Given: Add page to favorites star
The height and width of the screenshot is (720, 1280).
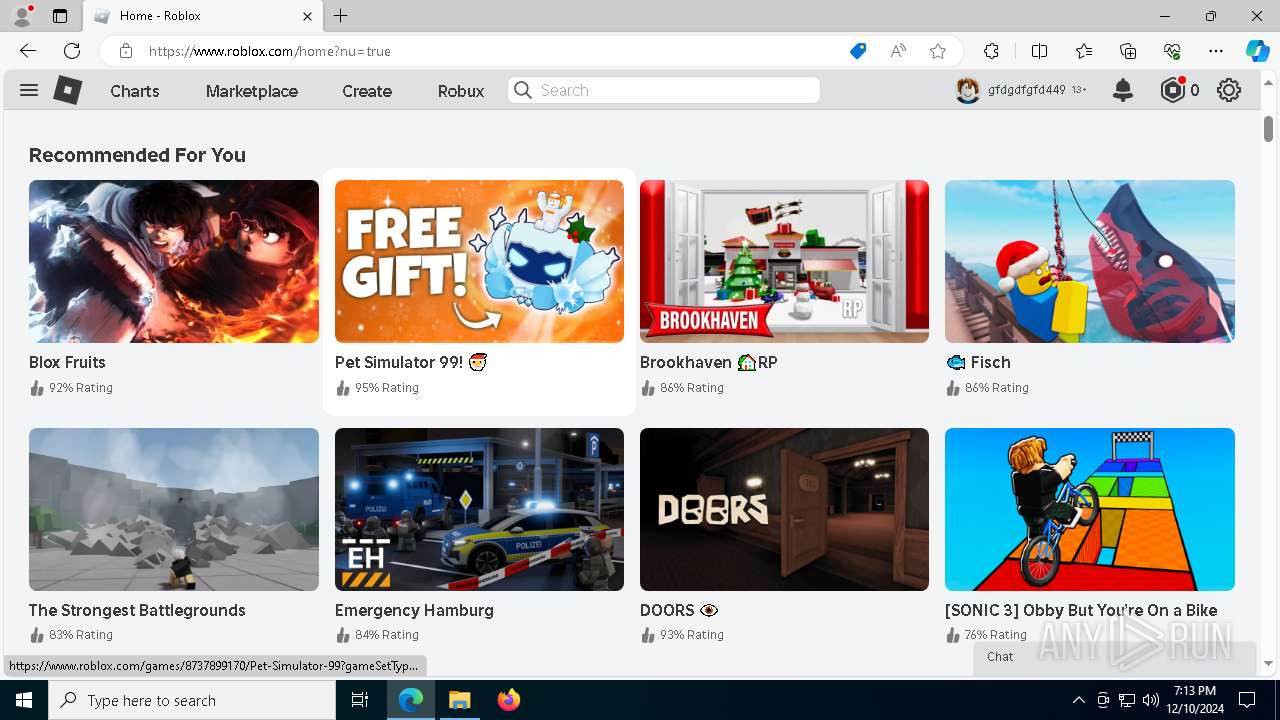Looking at the screenshot, I should pyautogui.click(x=938, y=51).
